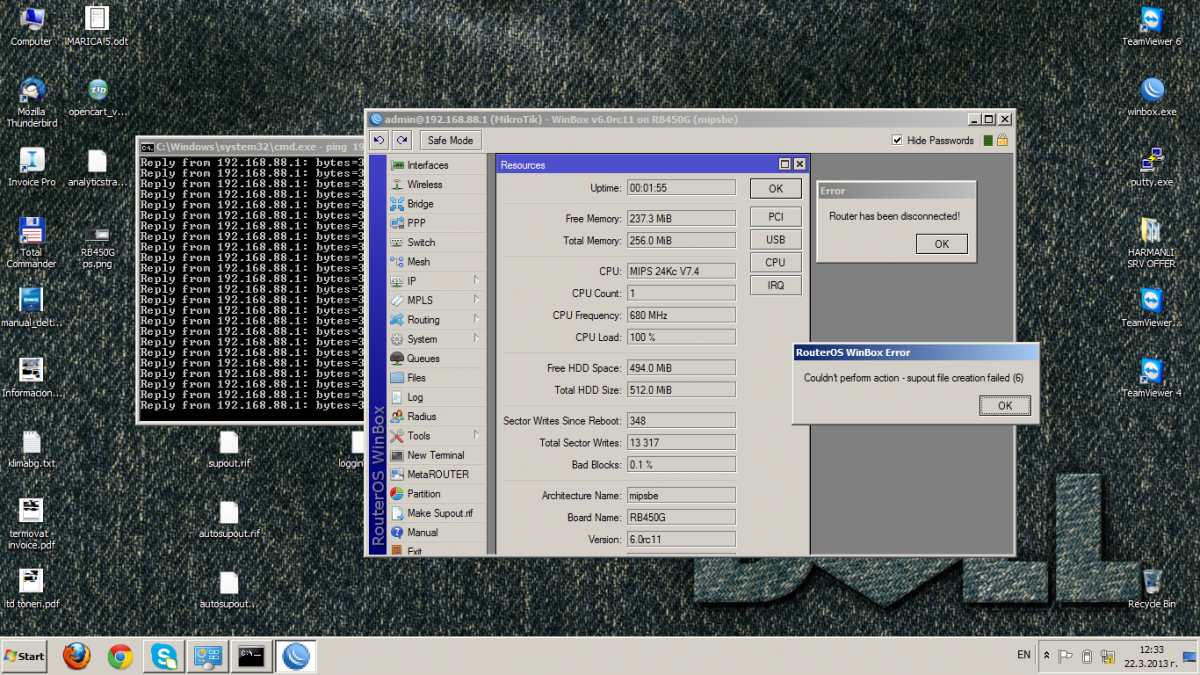Click the PCI button in Resources
Viewport: 1200px width, 675px height.
[x=776, y=216]
